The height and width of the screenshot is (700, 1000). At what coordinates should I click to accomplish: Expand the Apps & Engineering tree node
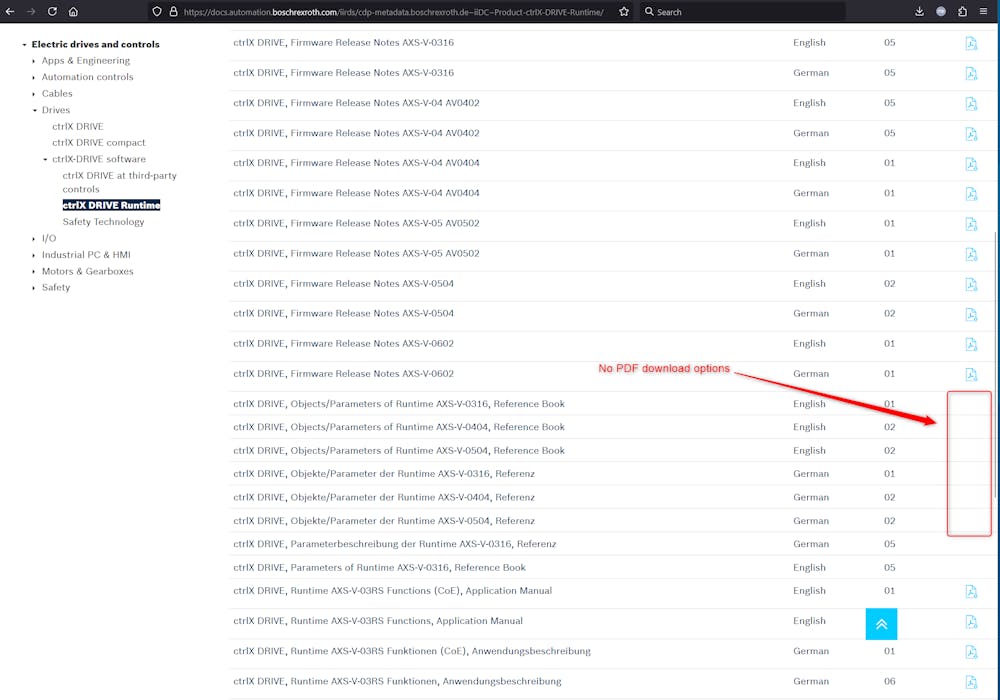point(34,61)
